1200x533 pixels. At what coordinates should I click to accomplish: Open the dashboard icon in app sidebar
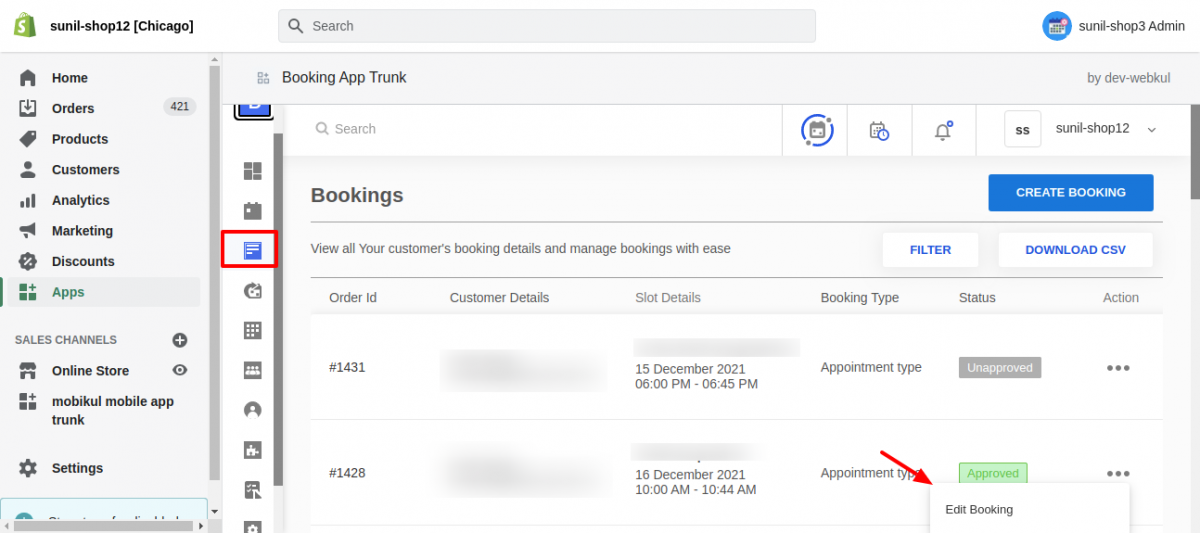point(252,171)
